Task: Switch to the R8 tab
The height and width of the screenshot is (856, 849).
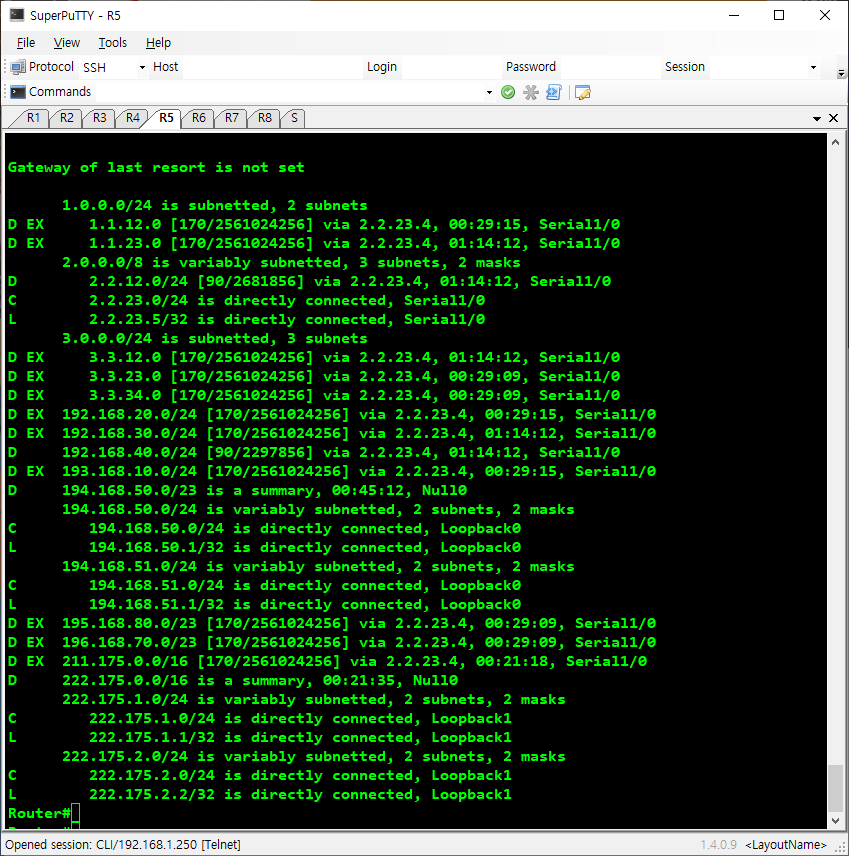Action: [x=265, y=118]
